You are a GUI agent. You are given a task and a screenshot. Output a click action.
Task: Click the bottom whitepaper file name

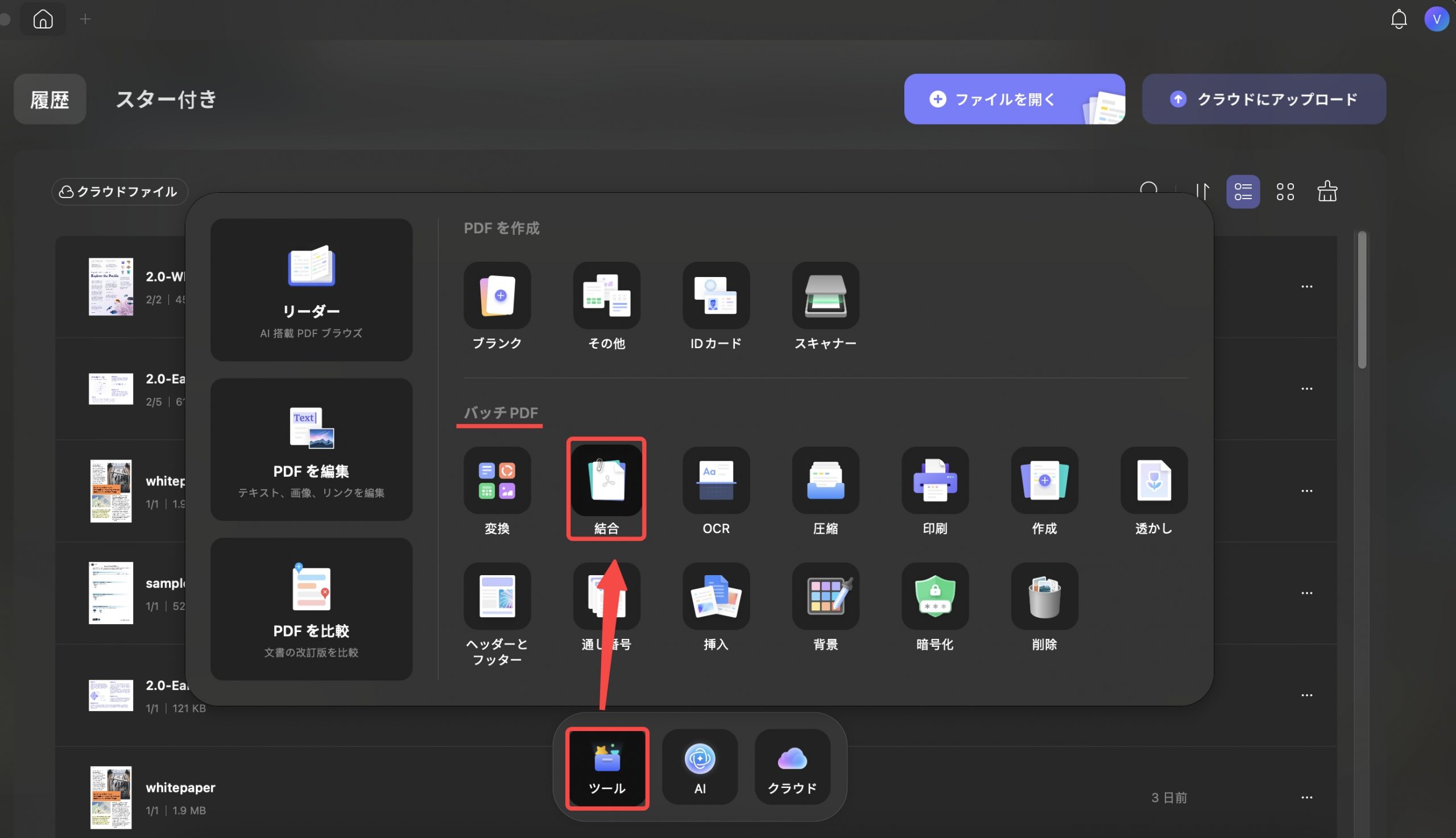pos(180,787)
